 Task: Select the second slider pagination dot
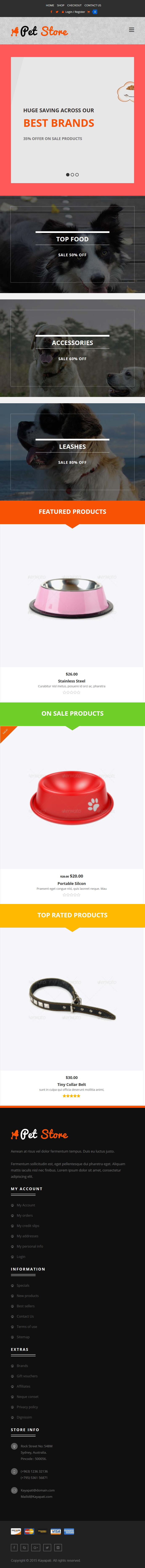72,175
